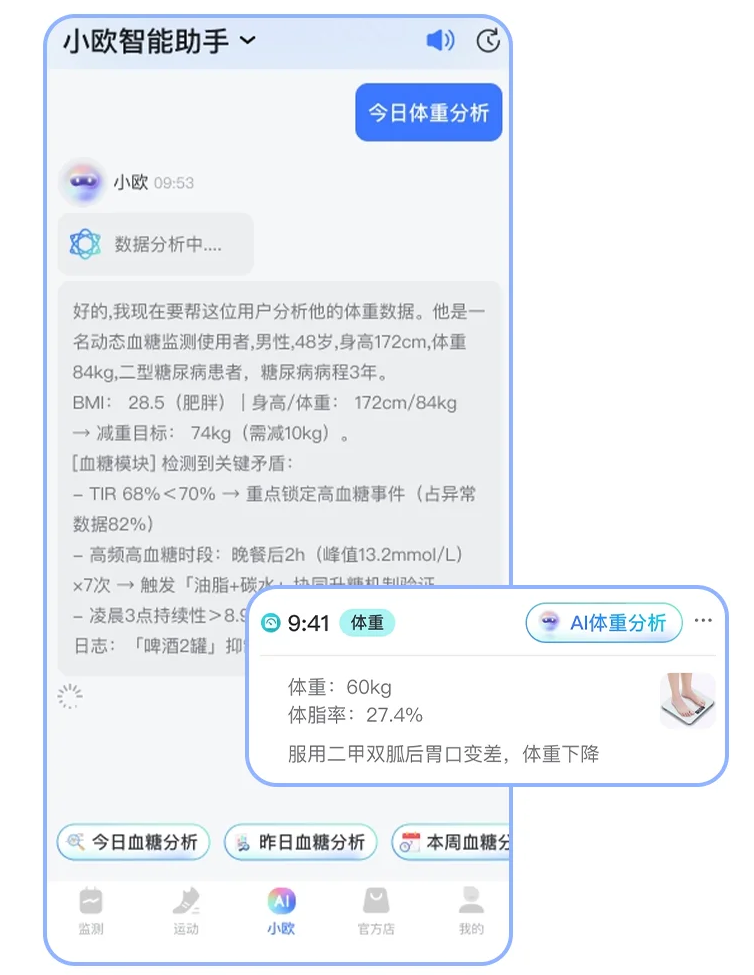Open chat history clock icon

pyautogui.click(x=488, y=41)
